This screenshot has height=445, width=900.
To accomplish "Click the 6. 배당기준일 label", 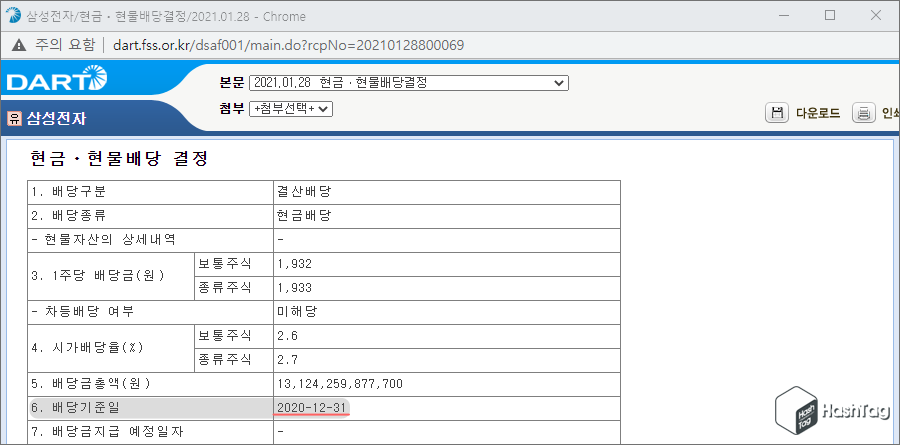I will [77, 408].
